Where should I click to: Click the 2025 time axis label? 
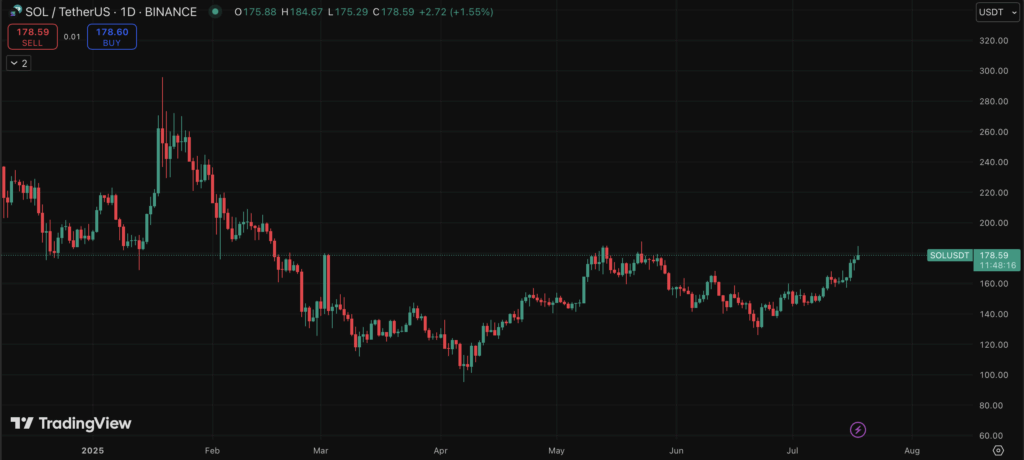coord(93,451)
